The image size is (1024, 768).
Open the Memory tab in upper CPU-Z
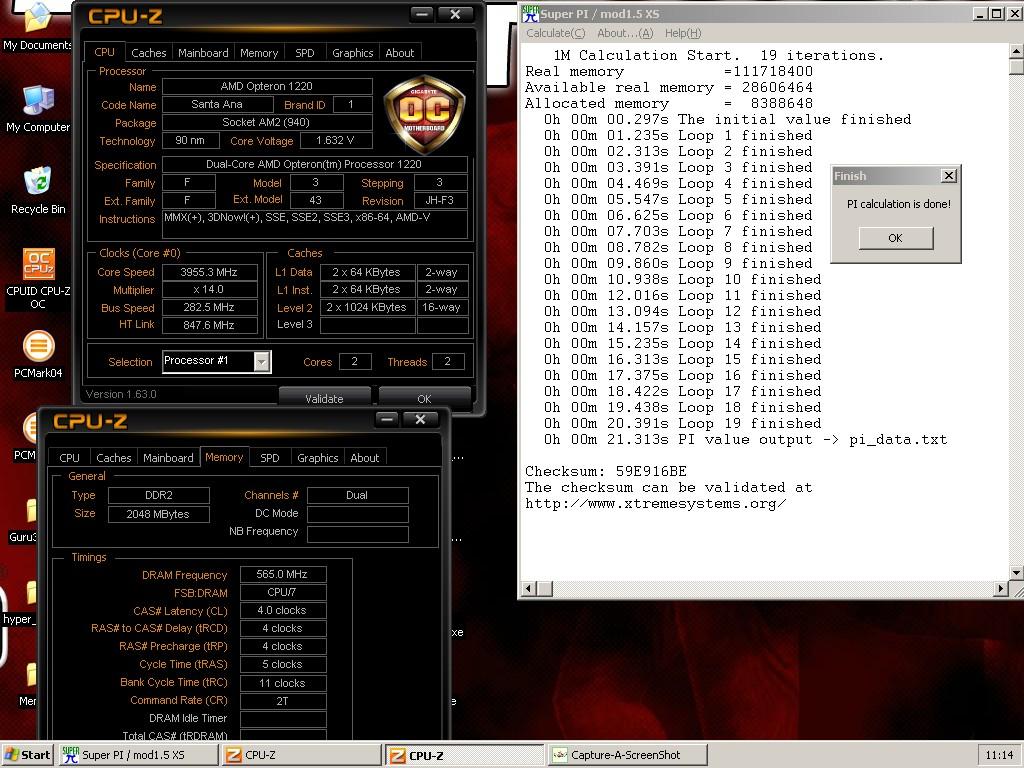click(259, 53)
